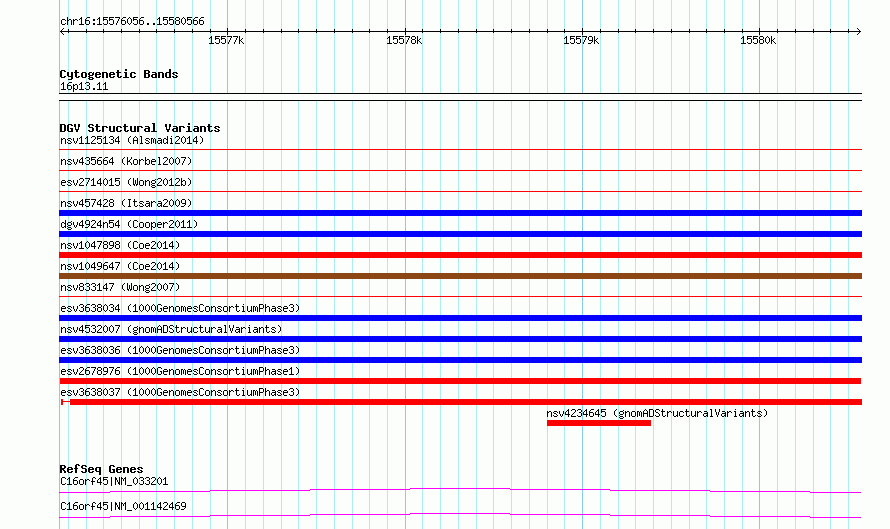This screenshot has height=529, width=890.
Task: Click the nsv1125134 (Alsmadi2014) variant label
Action: pos(132,140)
